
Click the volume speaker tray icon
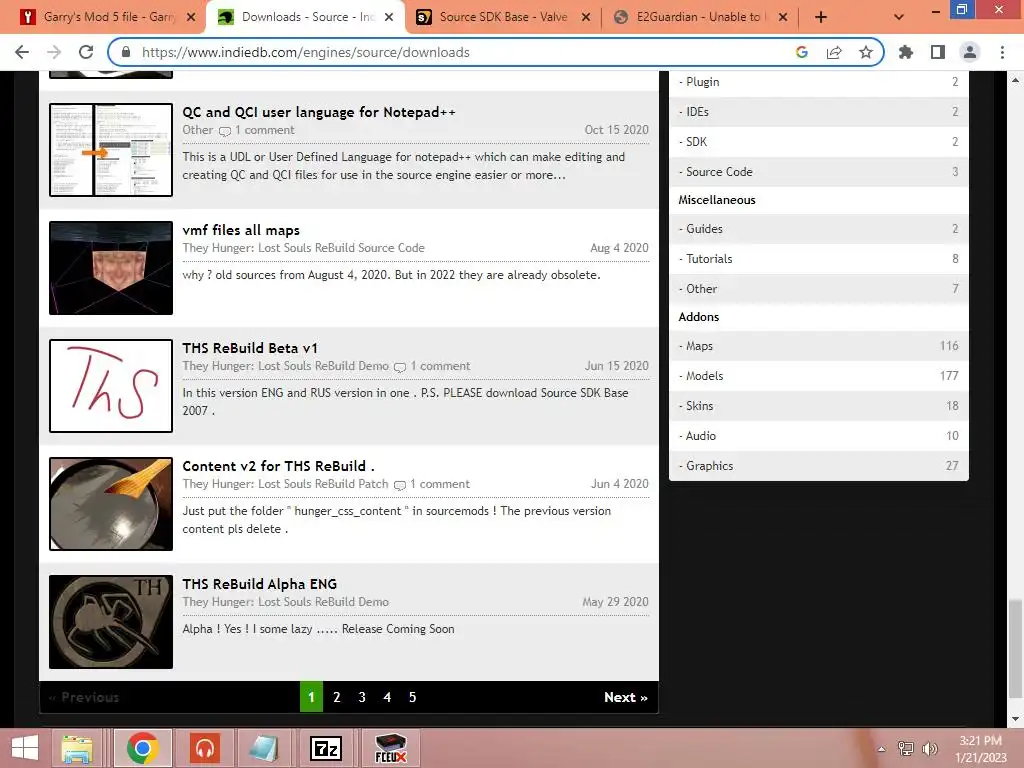coord(929,748)
